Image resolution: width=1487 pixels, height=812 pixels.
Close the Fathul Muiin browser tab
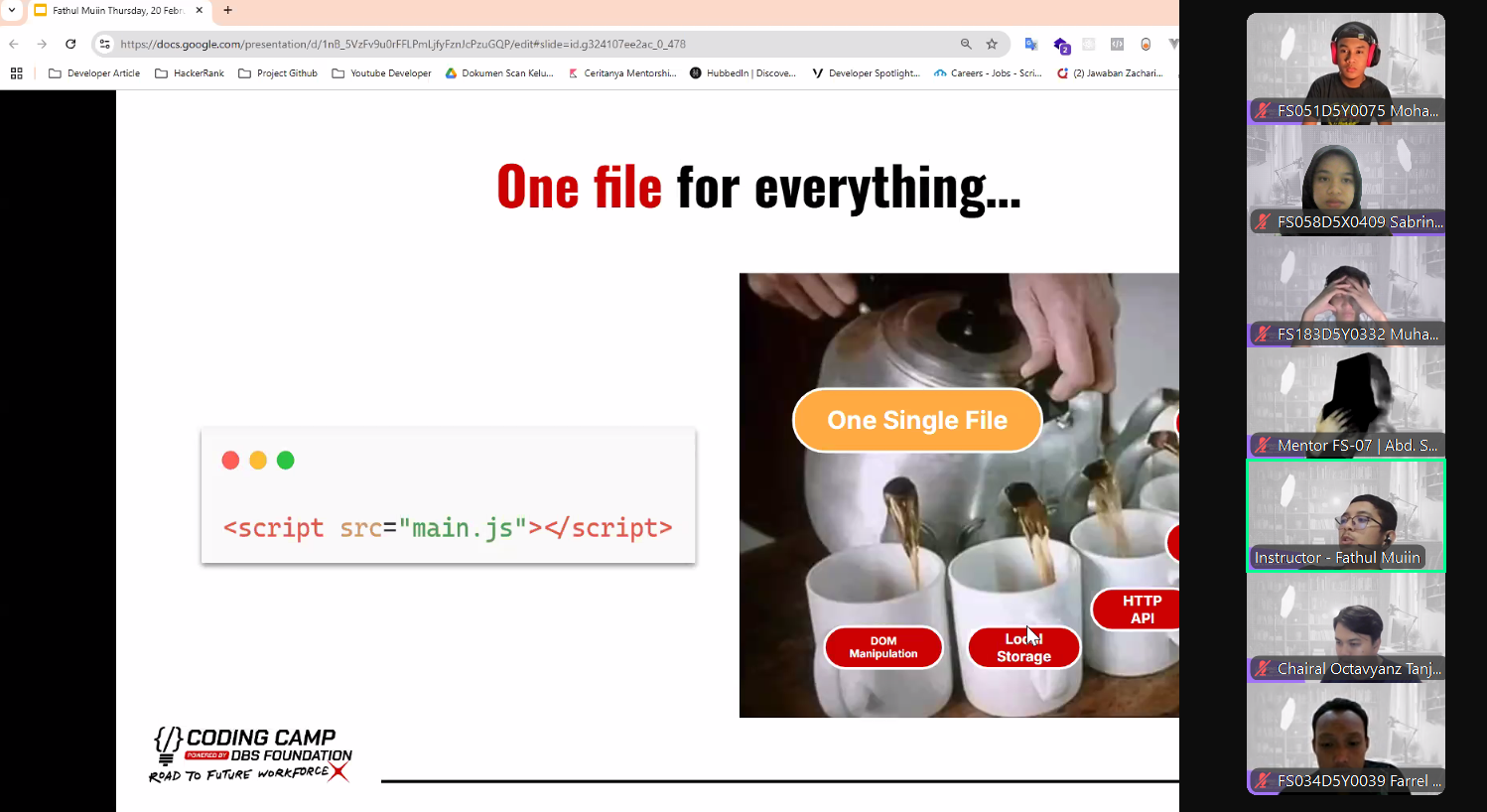click(x=200, y=10)
